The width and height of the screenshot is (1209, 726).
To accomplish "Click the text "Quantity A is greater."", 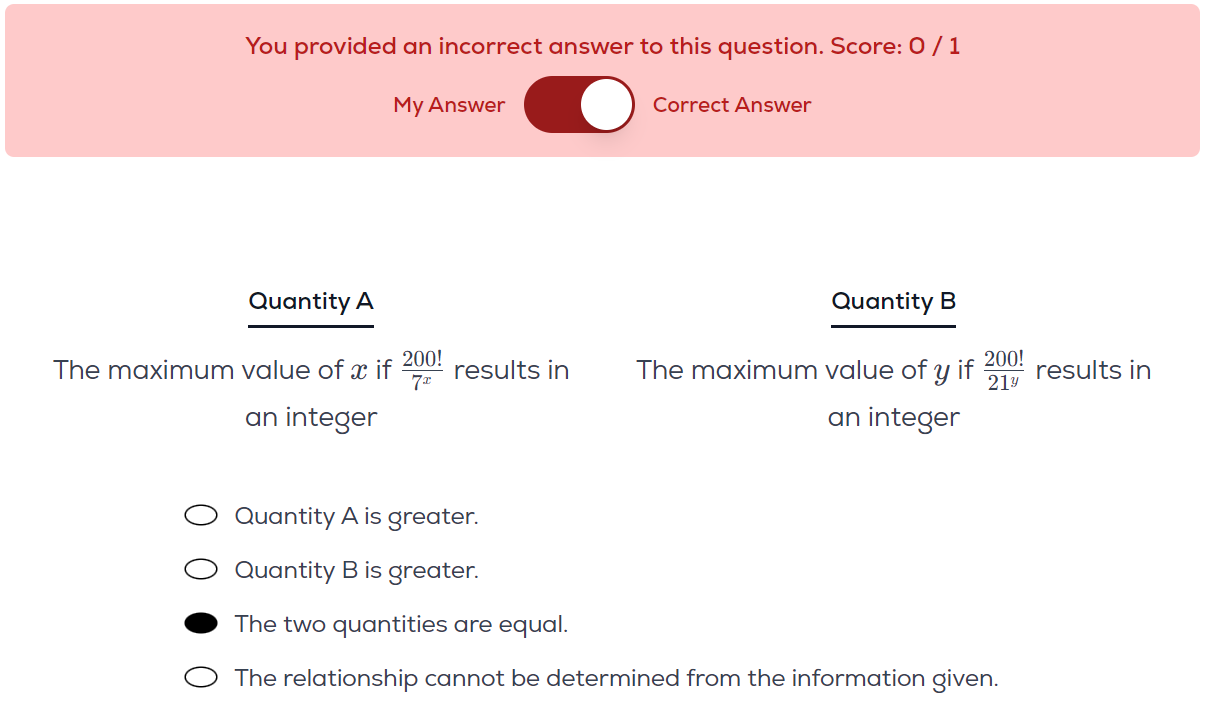I will click(357, 517).
